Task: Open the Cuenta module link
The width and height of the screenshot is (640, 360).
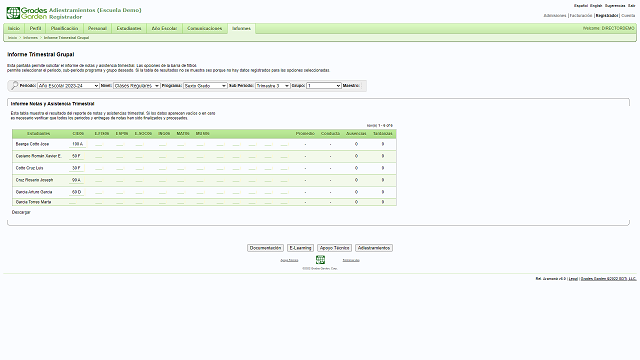Action: tap(628, 16)
